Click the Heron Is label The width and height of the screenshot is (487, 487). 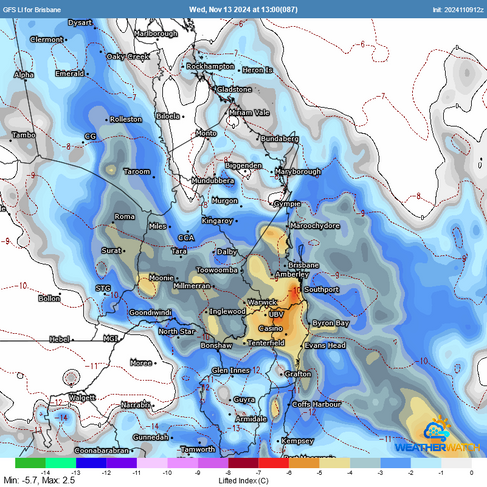point(257,70)
